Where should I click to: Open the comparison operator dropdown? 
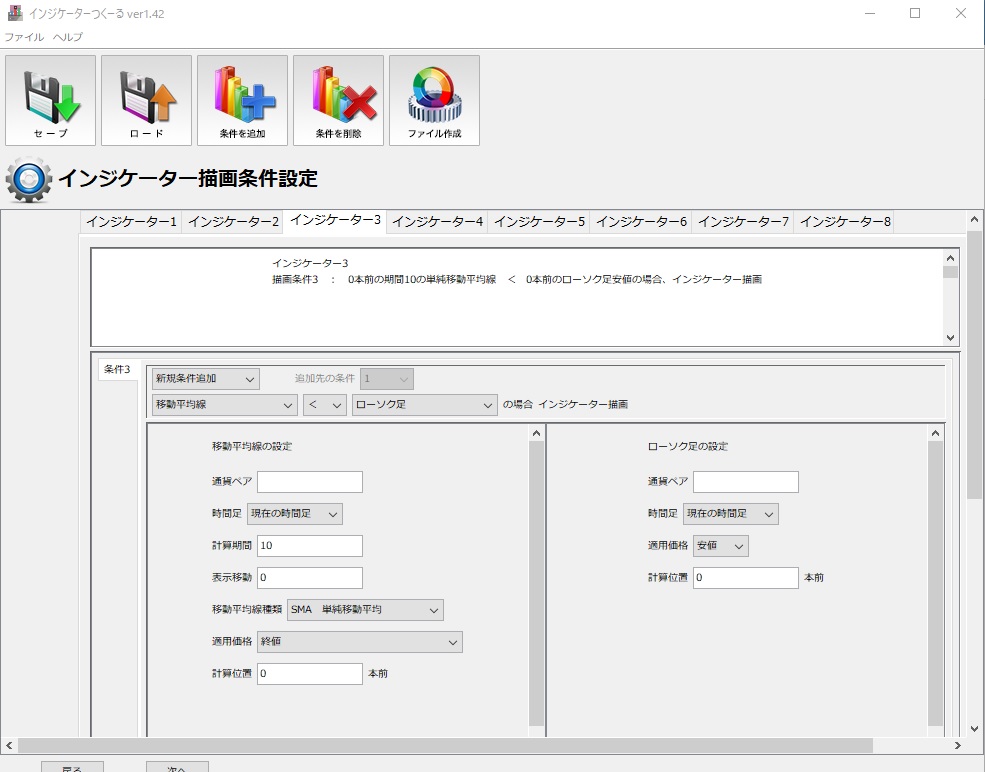coord(324,405)
